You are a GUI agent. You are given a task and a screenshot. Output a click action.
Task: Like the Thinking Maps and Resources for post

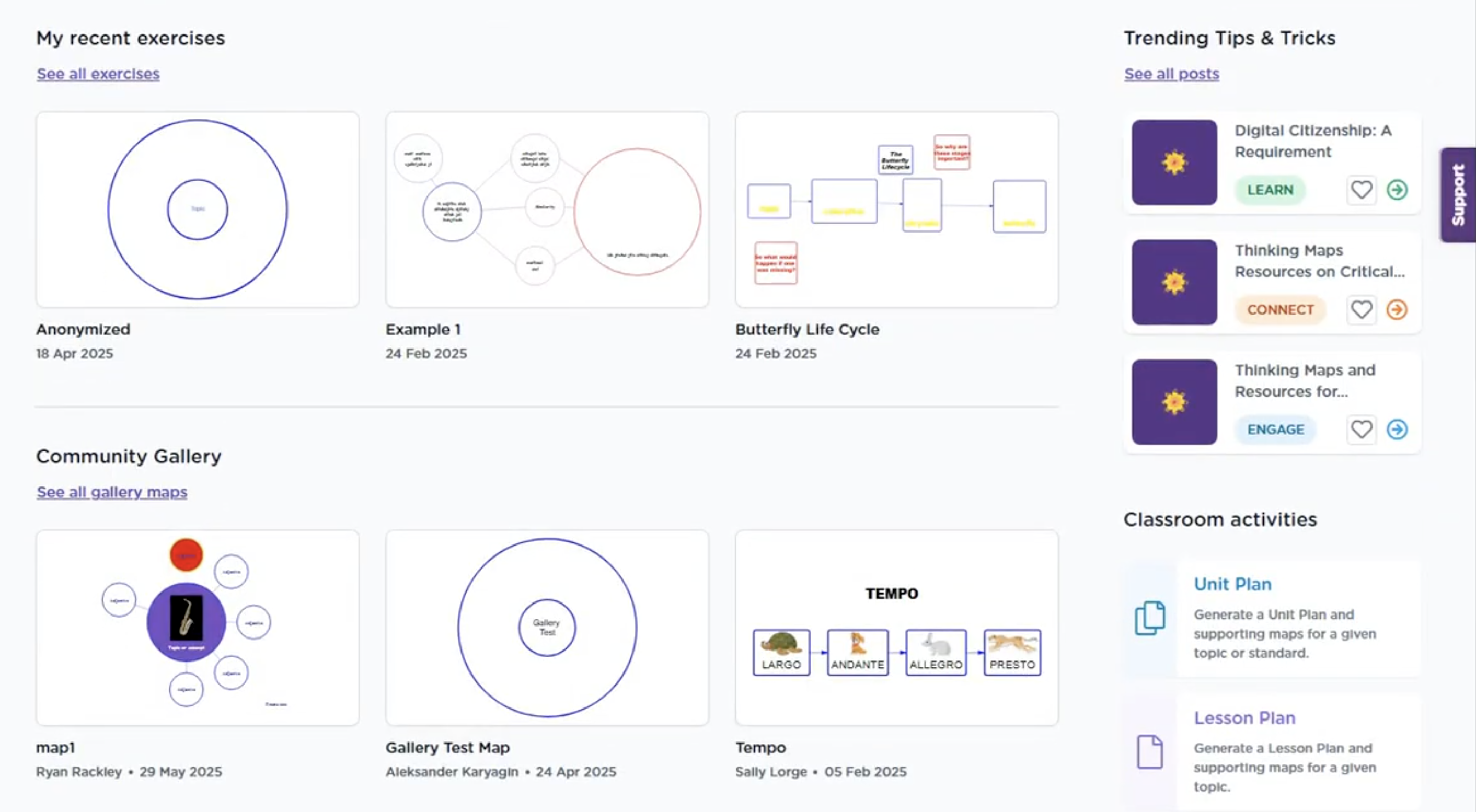coord(1361,430)
